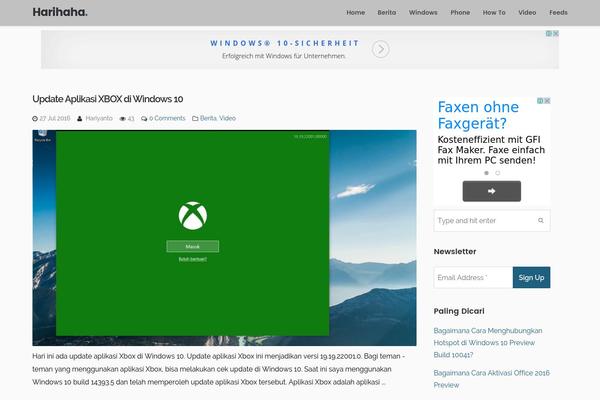The height and width of the screenshot is (400, 600).
Task: Click the eye views icon
Action: coord(122,119)
